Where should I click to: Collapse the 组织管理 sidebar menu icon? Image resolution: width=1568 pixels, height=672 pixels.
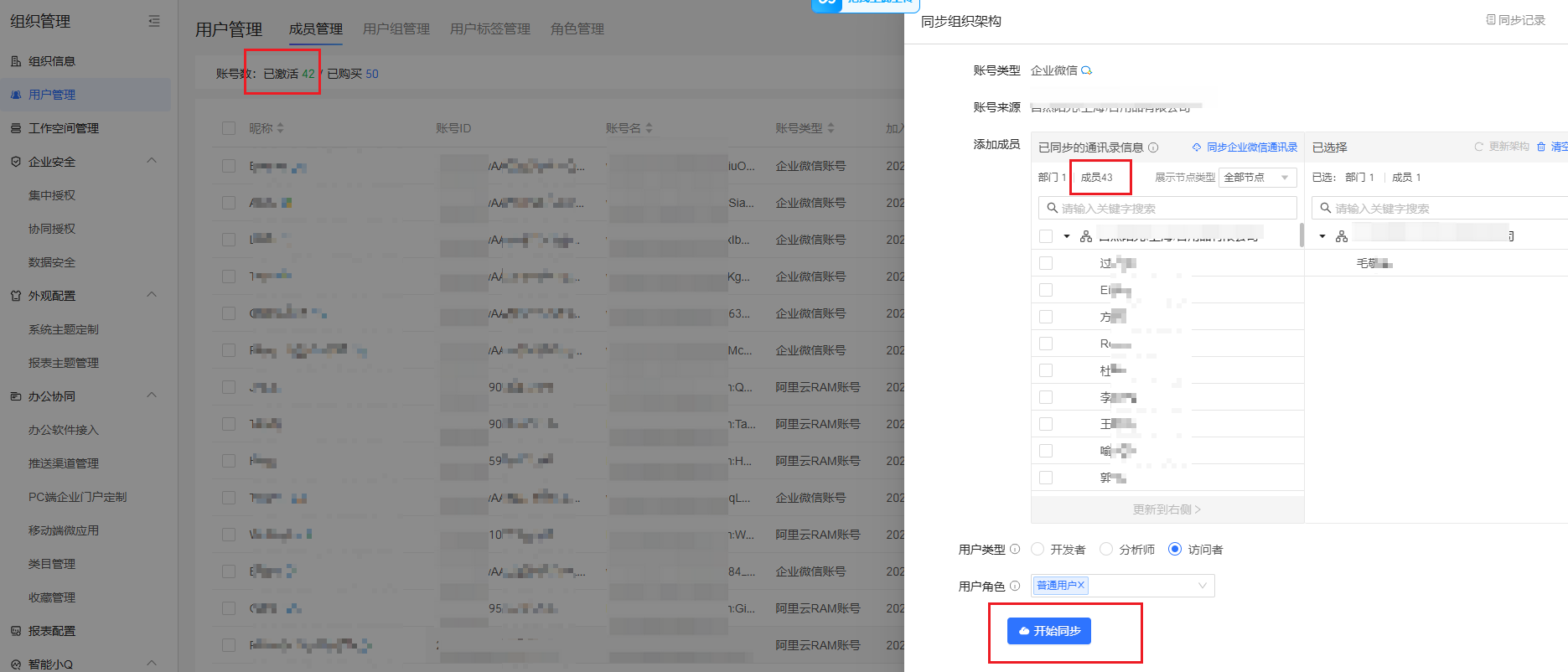point(154,21)
